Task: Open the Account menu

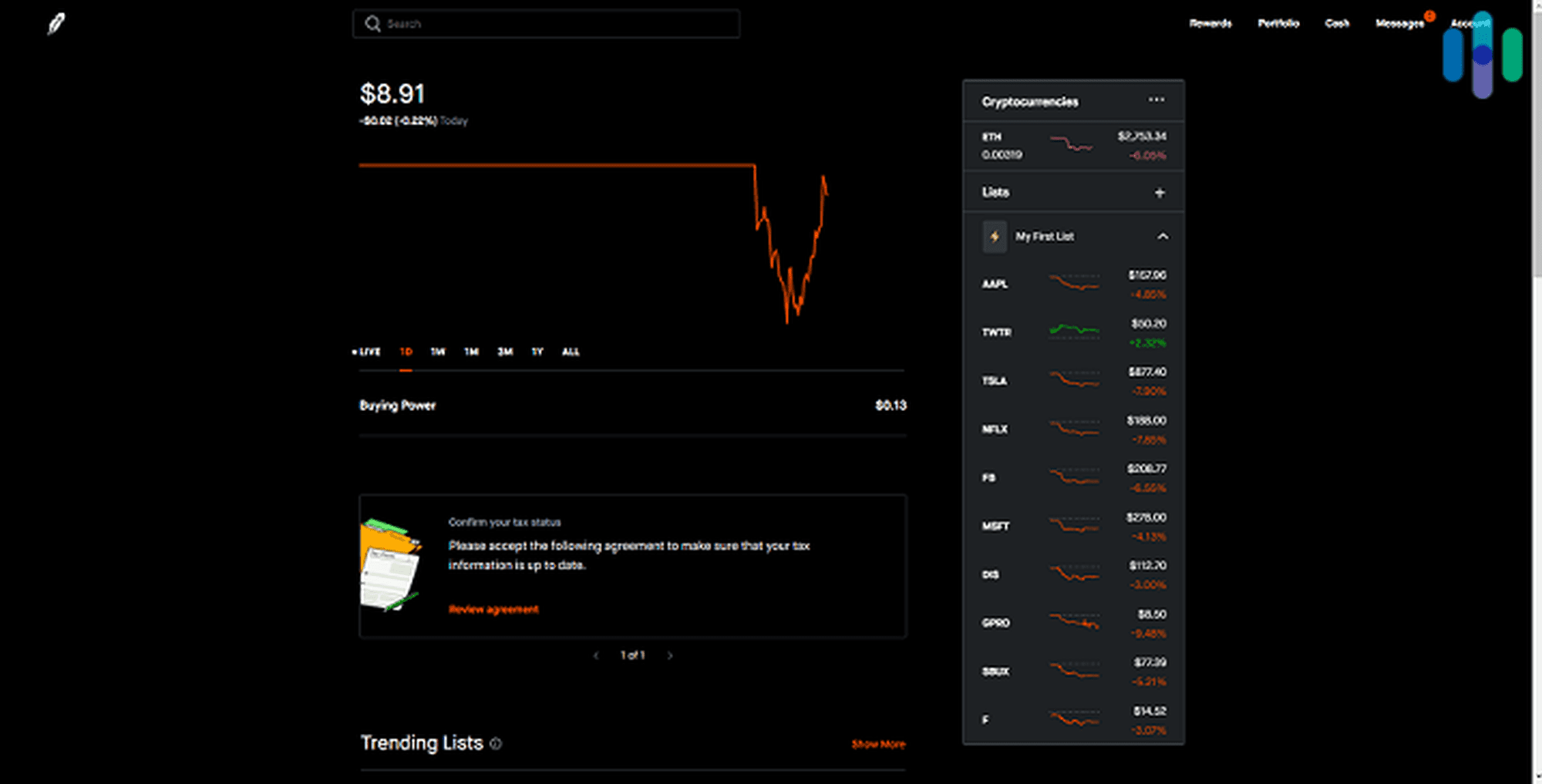Action: click(1470, 24)
